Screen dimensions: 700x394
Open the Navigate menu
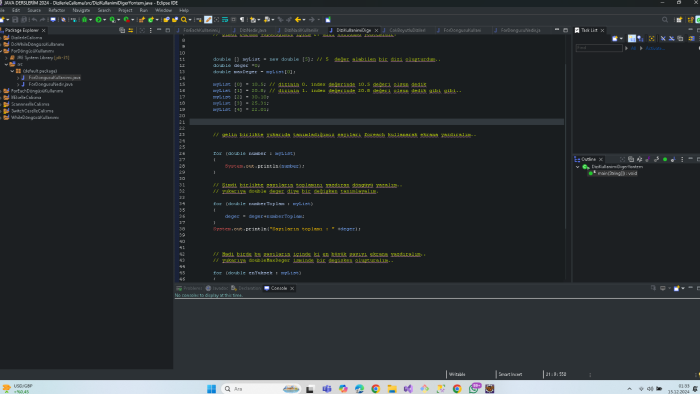[x=81, y=10]
